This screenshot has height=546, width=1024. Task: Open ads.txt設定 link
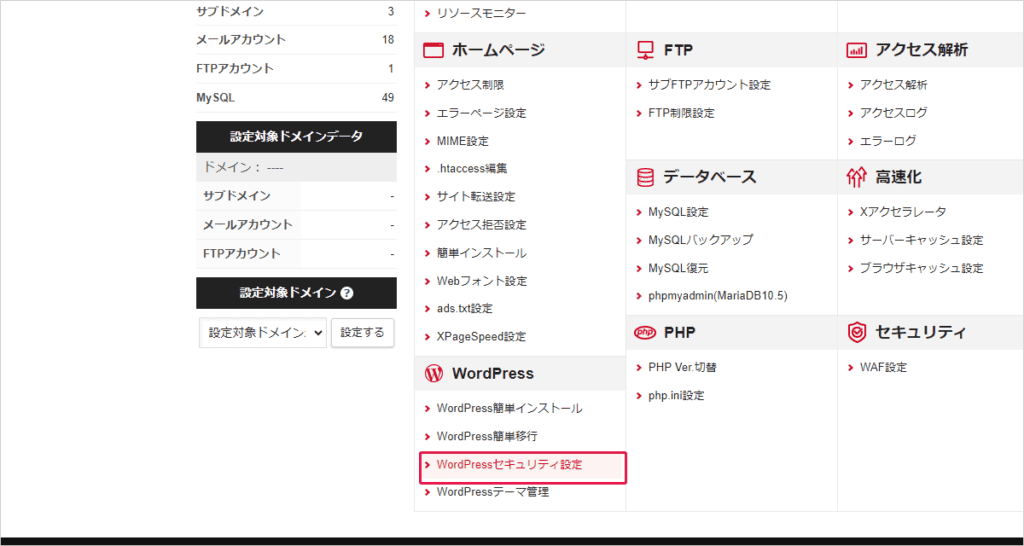coord(464,308)
